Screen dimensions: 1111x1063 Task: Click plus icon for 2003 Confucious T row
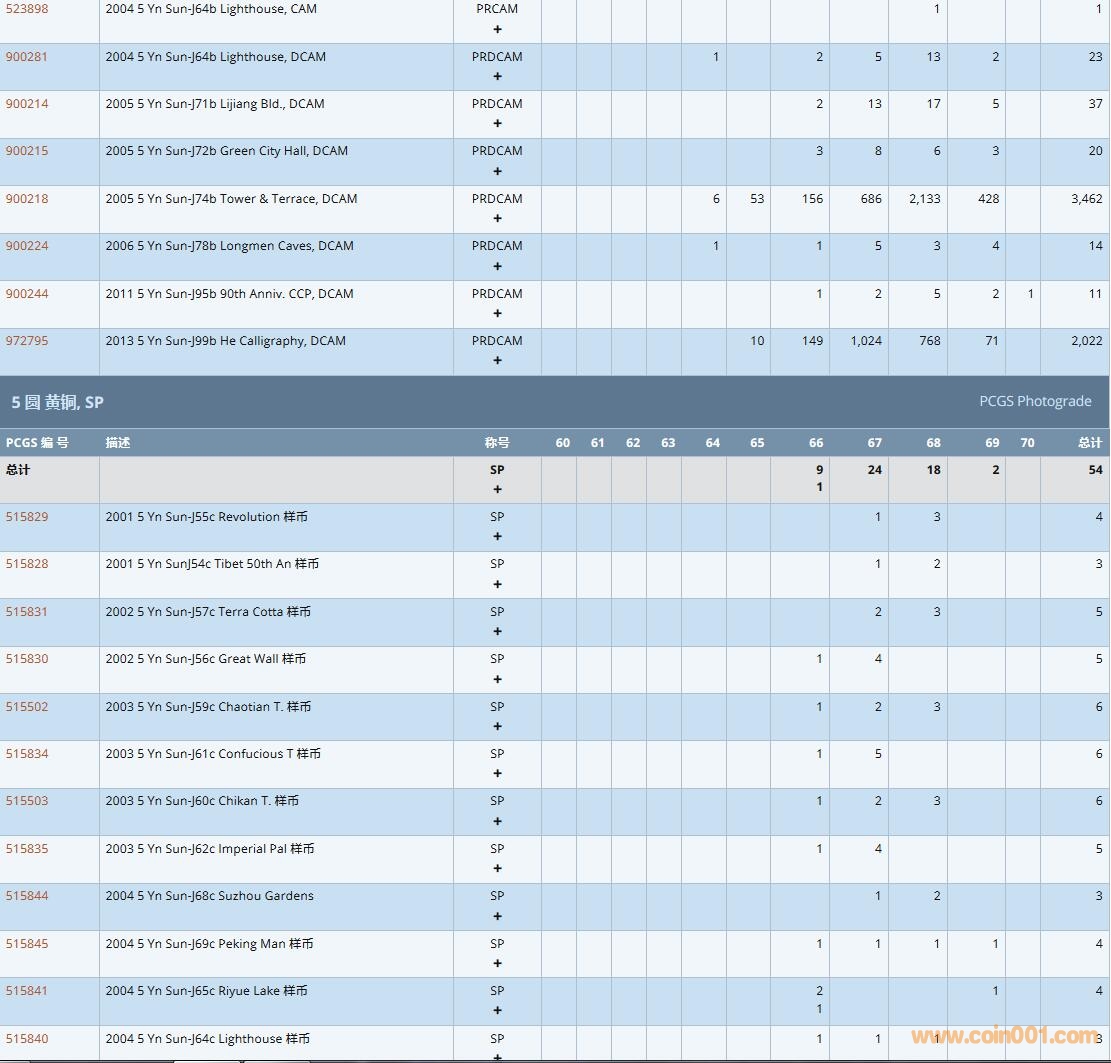(497, 774)
